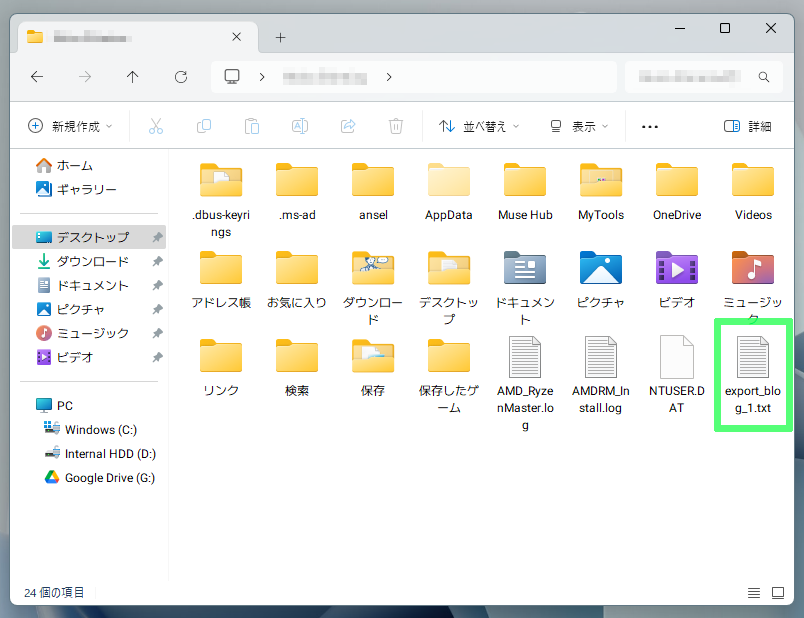Open the 表示 view dropdown
Viewport: 804px width, 618px height.
[x=580, y=126]
